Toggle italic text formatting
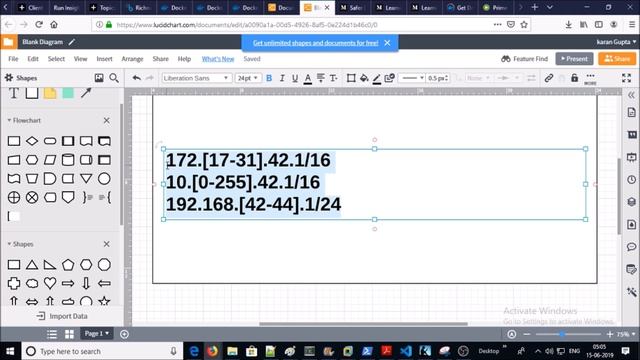This screenshot has width=640, height=360. 282,78
